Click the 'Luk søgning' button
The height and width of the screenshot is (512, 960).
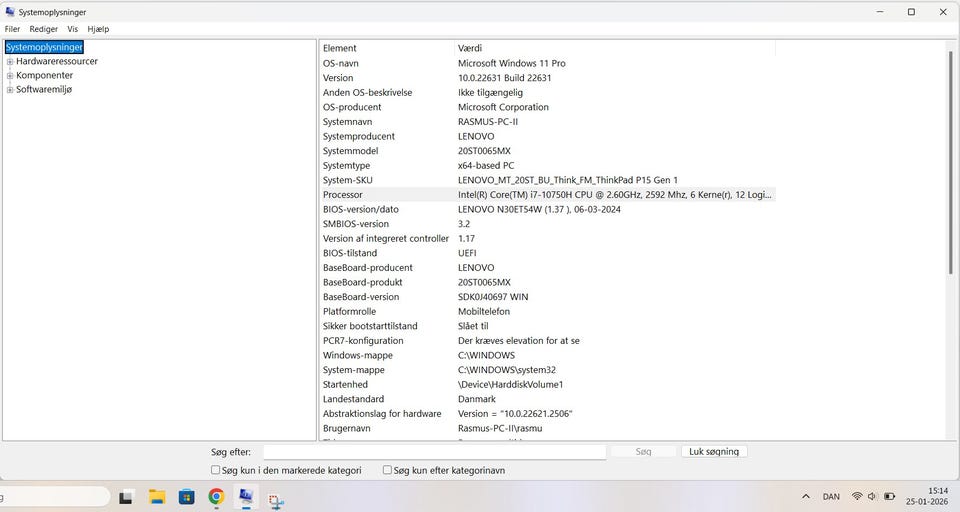(x=714, y=452)
